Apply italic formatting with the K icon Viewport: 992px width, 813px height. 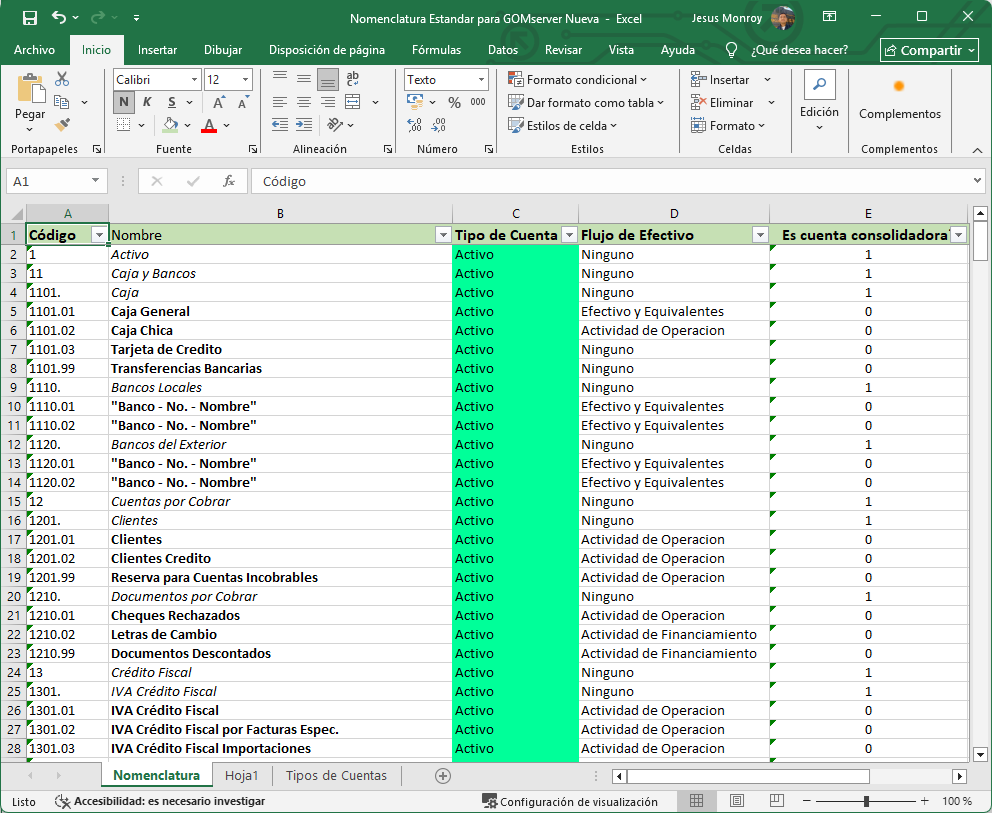[147, 102]
